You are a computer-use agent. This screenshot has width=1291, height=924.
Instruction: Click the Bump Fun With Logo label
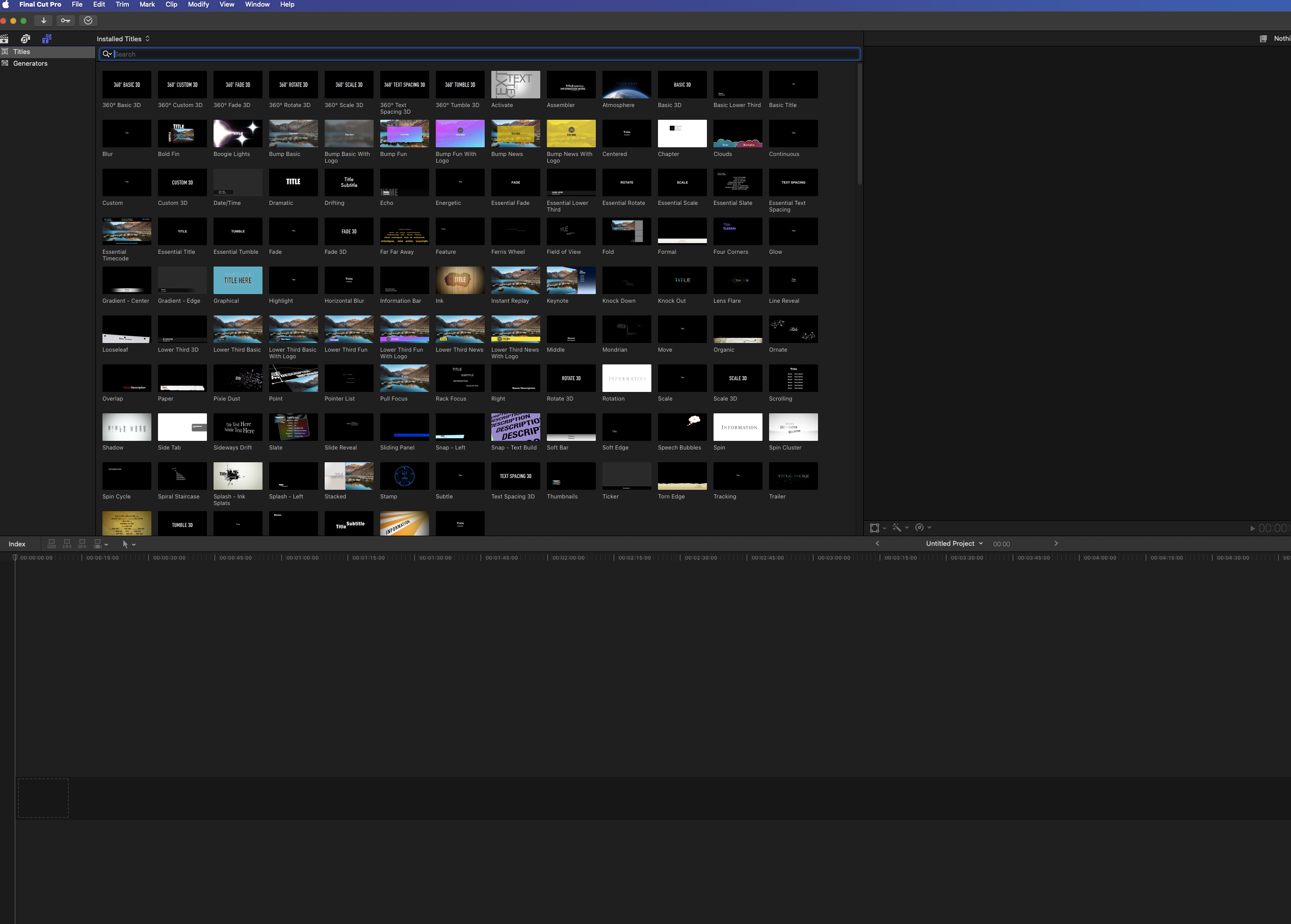coord(456,157)
